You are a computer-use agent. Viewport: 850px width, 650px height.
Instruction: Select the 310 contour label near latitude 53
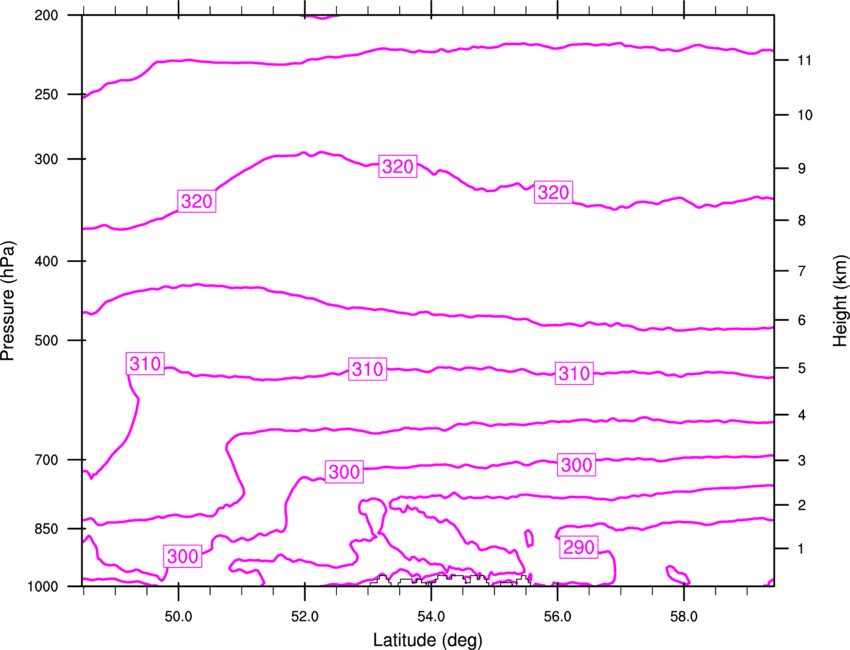[368, 370]
